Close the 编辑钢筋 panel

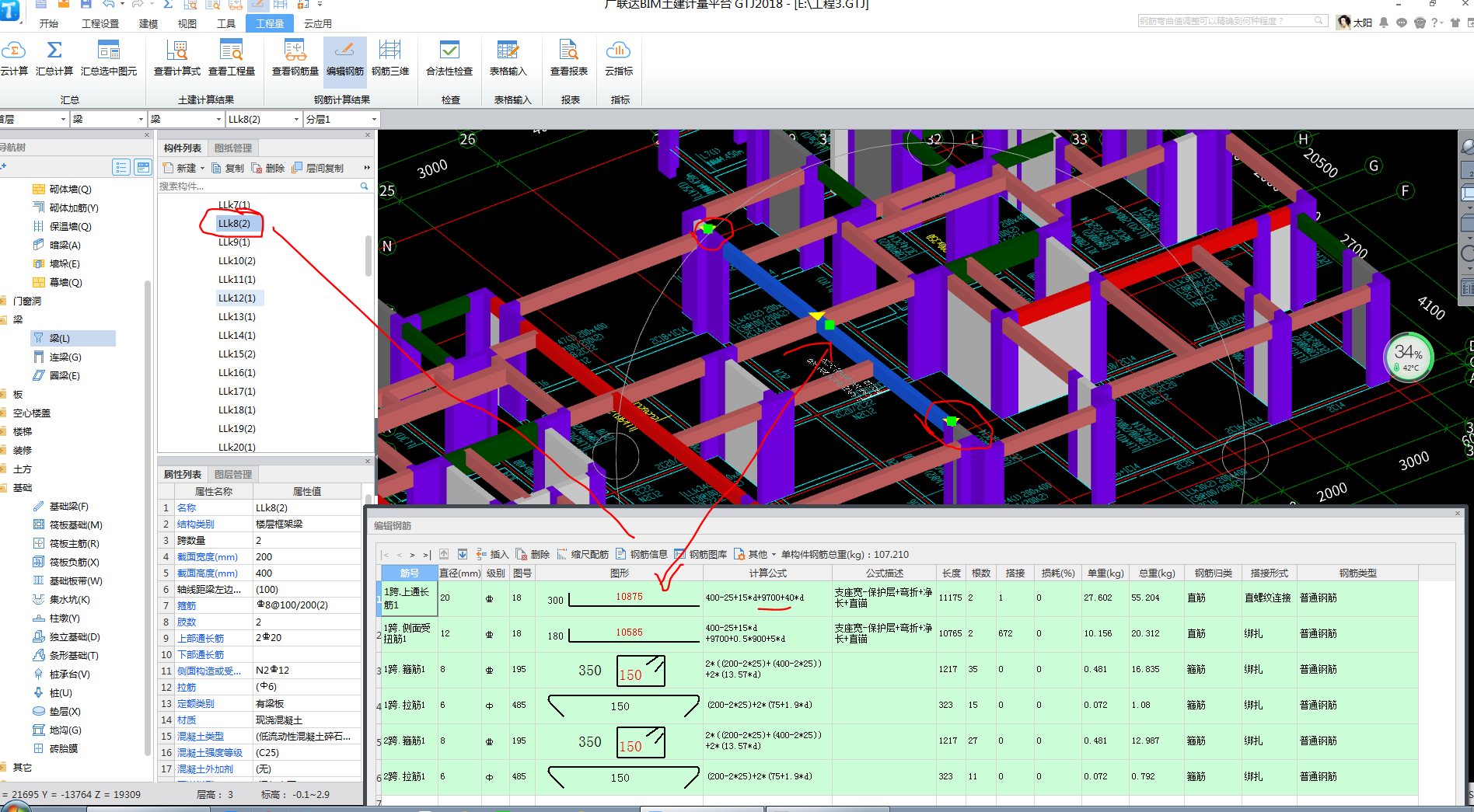click(1458, 513)
